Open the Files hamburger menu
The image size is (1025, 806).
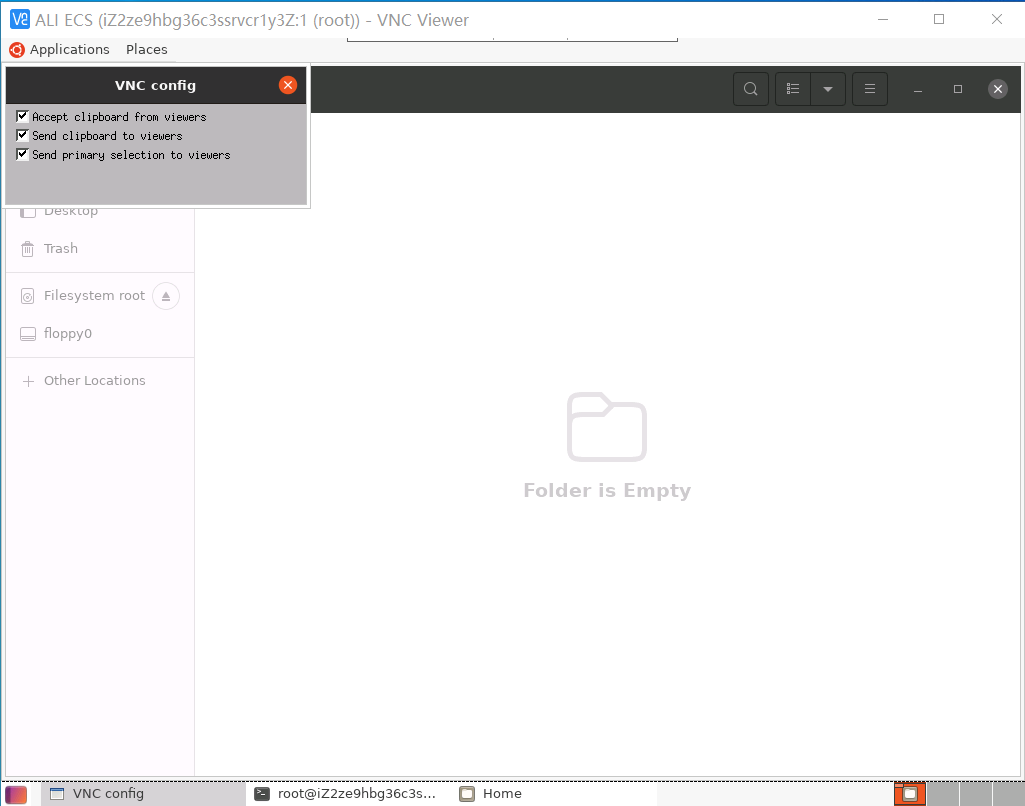869,89
